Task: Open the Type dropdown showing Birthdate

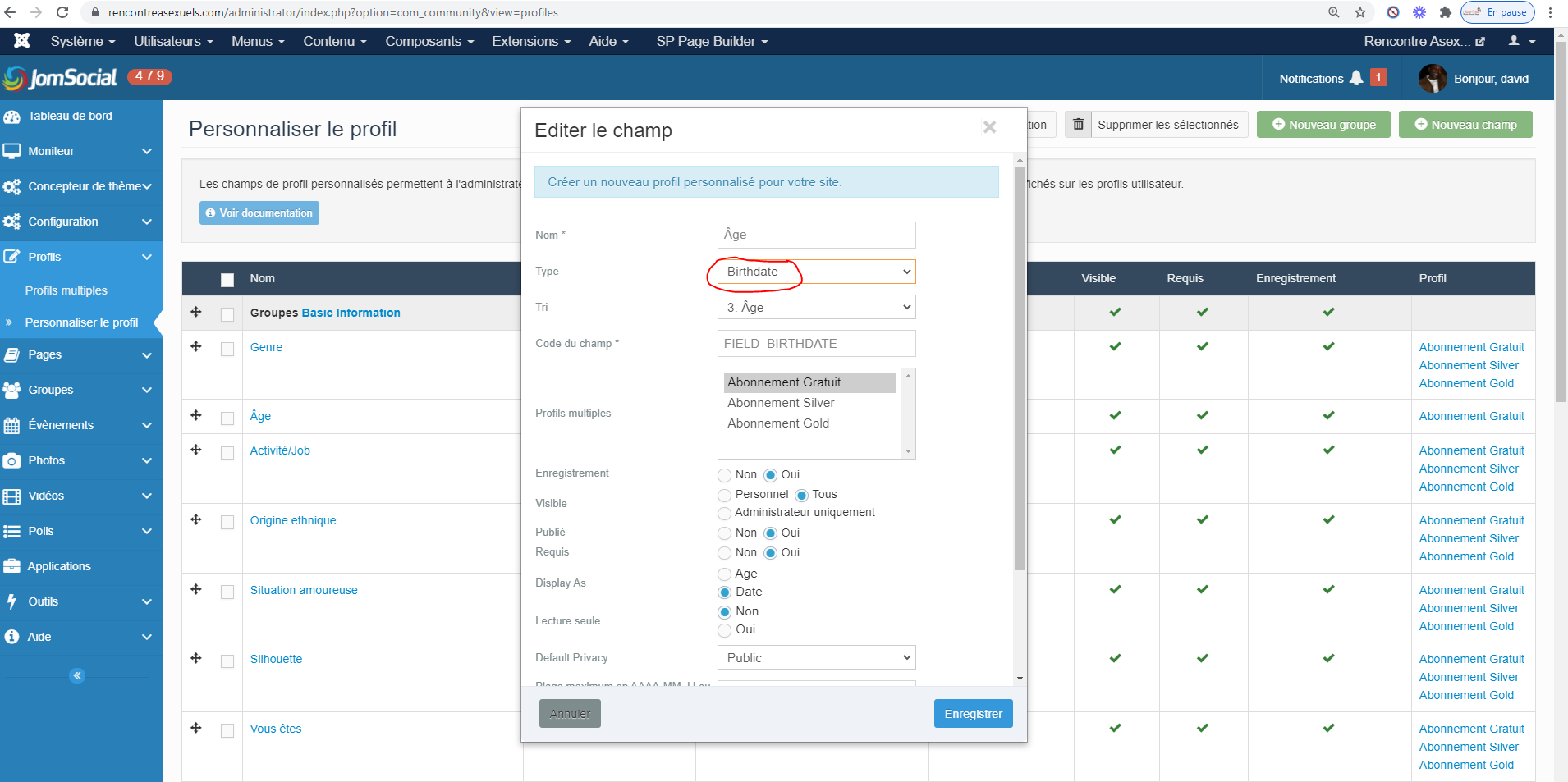Action: pos(816,272)
